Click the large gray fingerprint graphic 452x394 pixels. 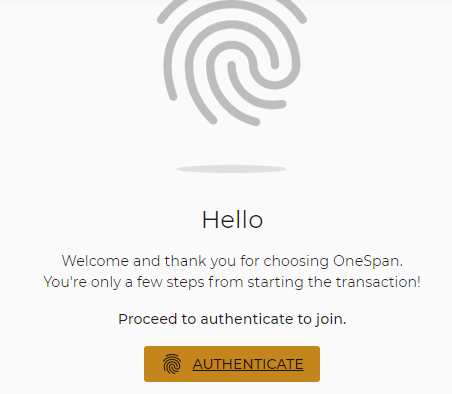232,62
